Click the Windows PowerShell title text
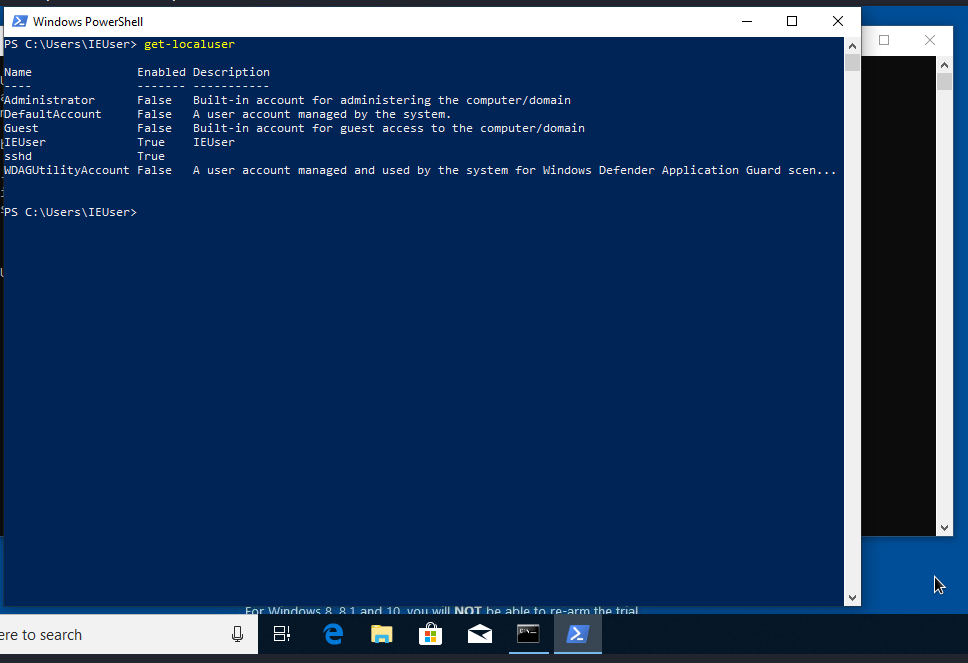Image resolution: width=968 pixels, height=663 pixels. (x=88, y=22)
